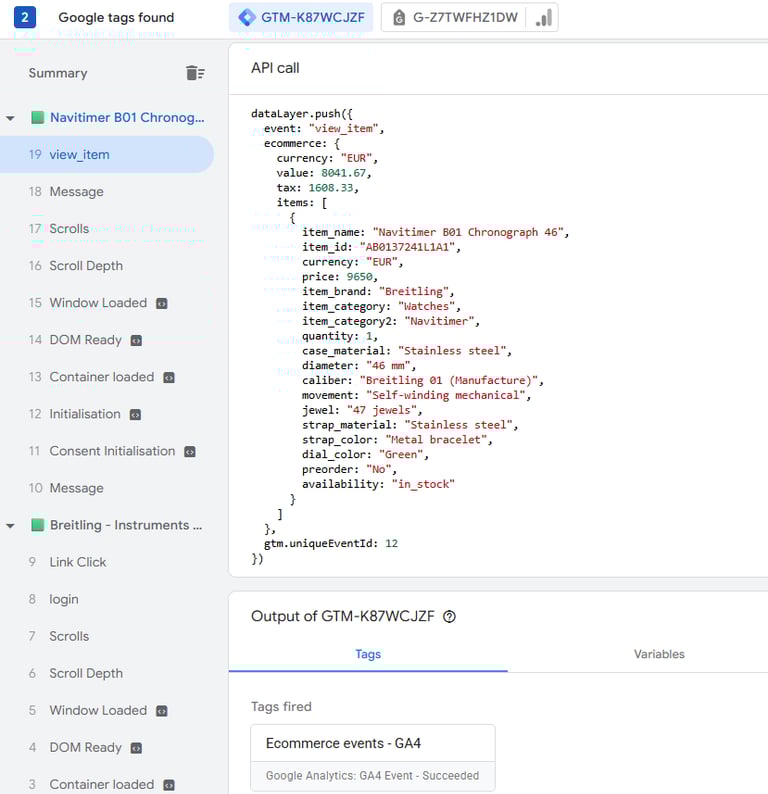Image resolution: width=768 pixels, height=794 pixels.
Task: Select event 13 Container loaded
Action: click(x=107, y=377)
